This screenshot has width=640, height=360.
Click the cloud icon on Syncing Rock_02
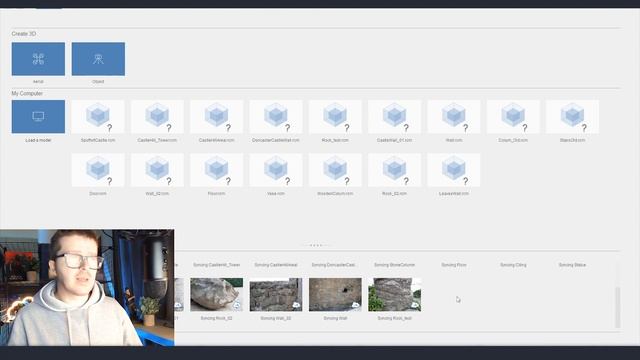point(237,305)
